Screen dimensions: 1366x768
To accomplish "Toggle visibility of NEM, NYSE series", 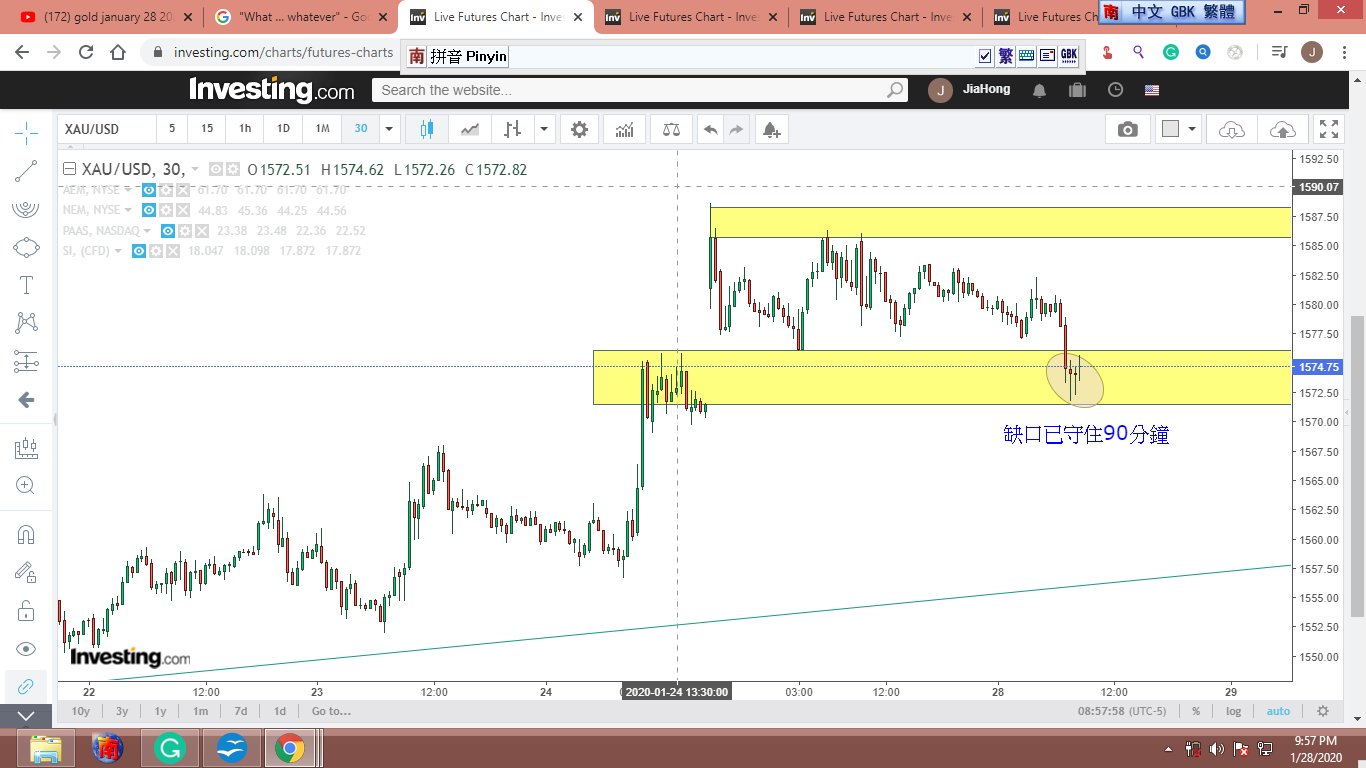I will click(149, 210).
